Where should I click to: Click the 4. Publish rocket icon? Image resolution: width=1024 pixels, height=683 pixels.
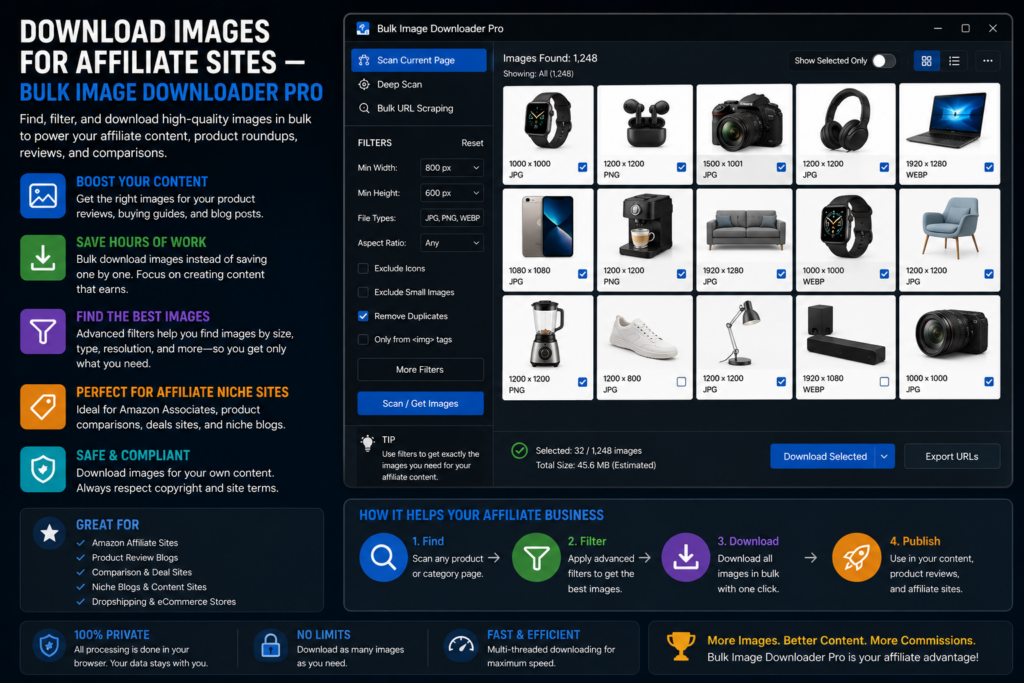856,558
